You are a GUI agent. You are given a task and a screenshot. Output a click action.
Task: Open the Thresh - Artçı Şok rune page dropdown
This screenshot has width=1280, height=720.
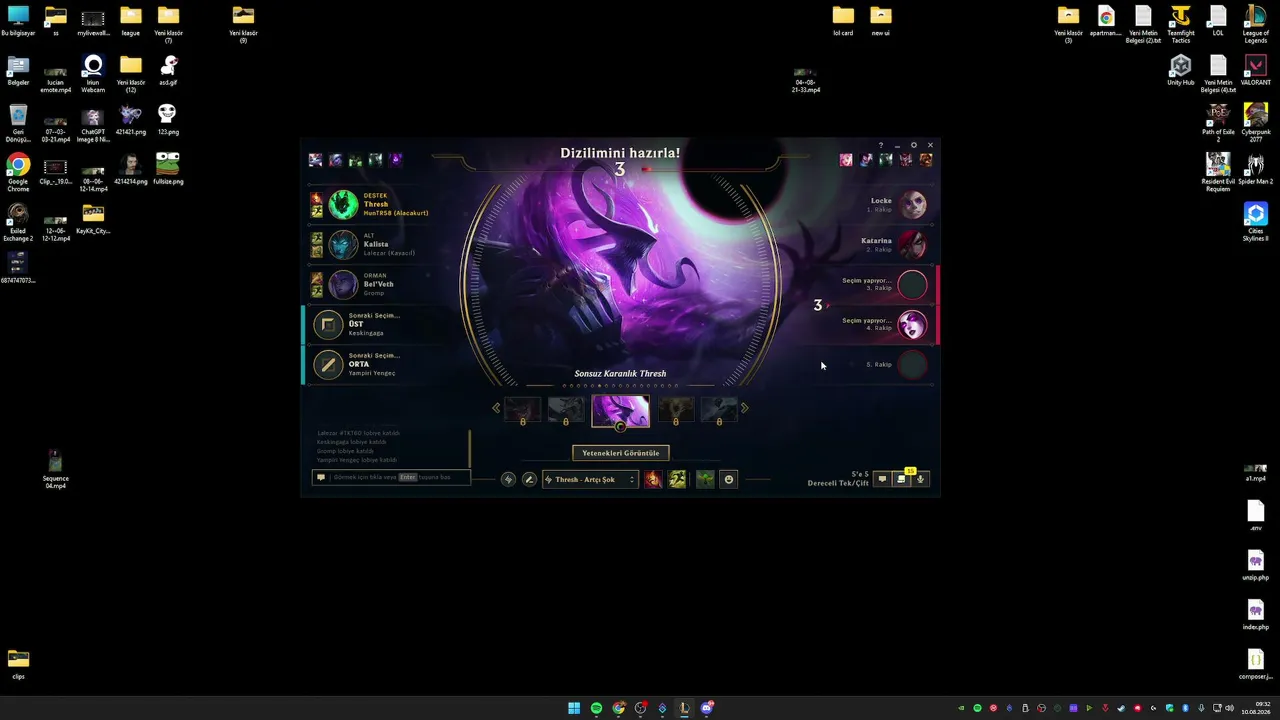point(590,480)
